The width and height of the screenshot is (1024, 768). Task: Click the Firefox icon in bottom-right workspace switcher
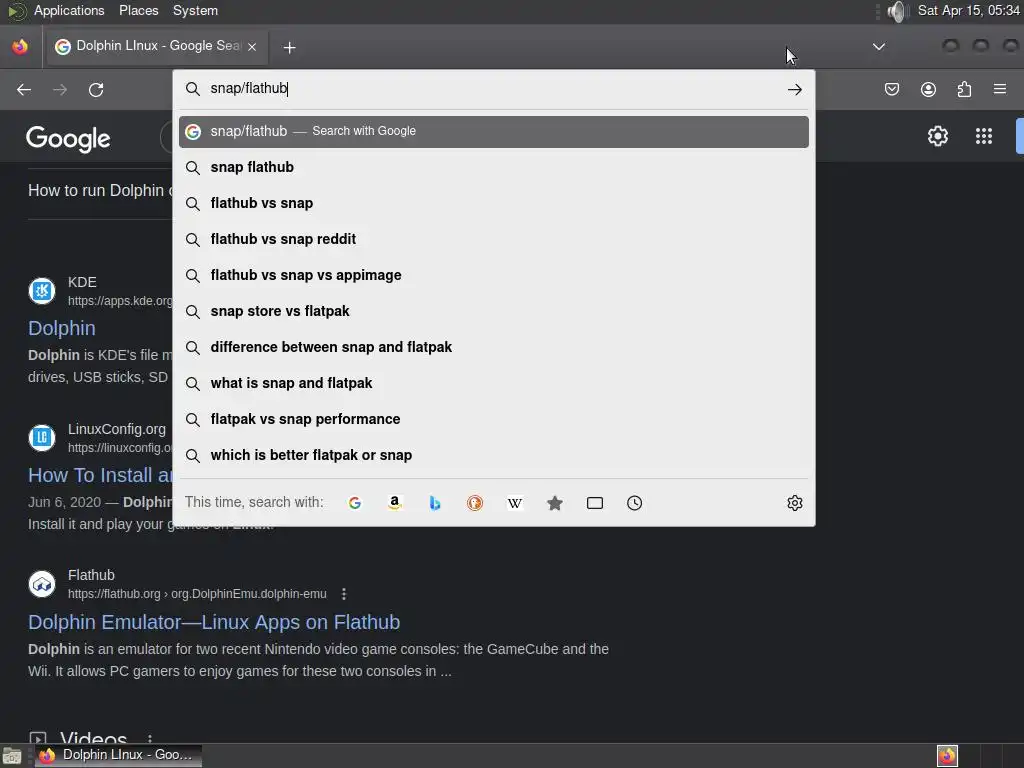click(947, 756)
